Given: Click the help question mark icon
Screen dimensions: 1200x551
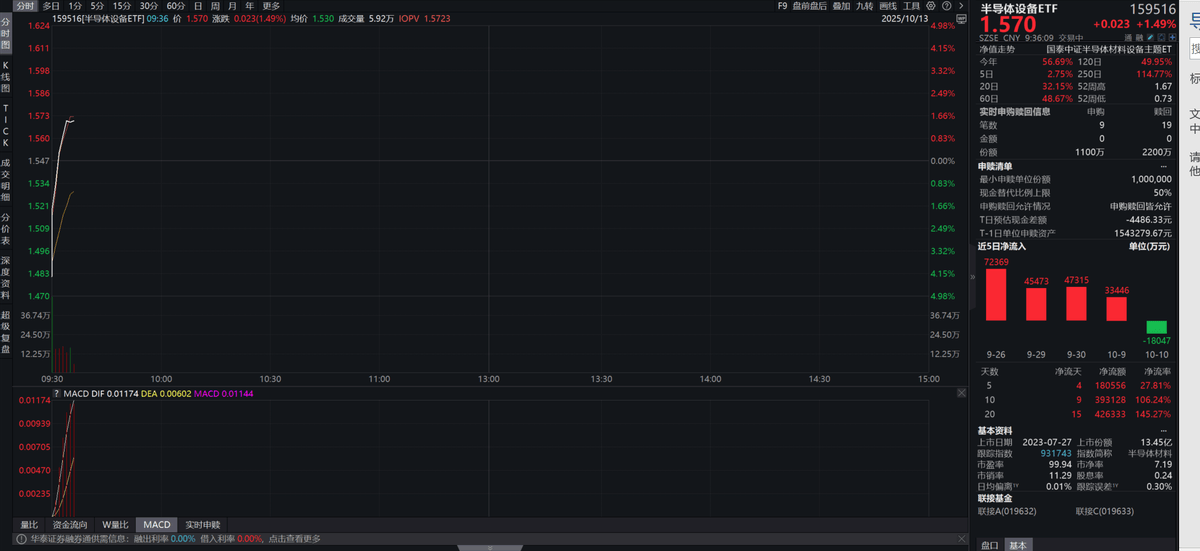Looking at the screenshot, I should click(945, 6).
